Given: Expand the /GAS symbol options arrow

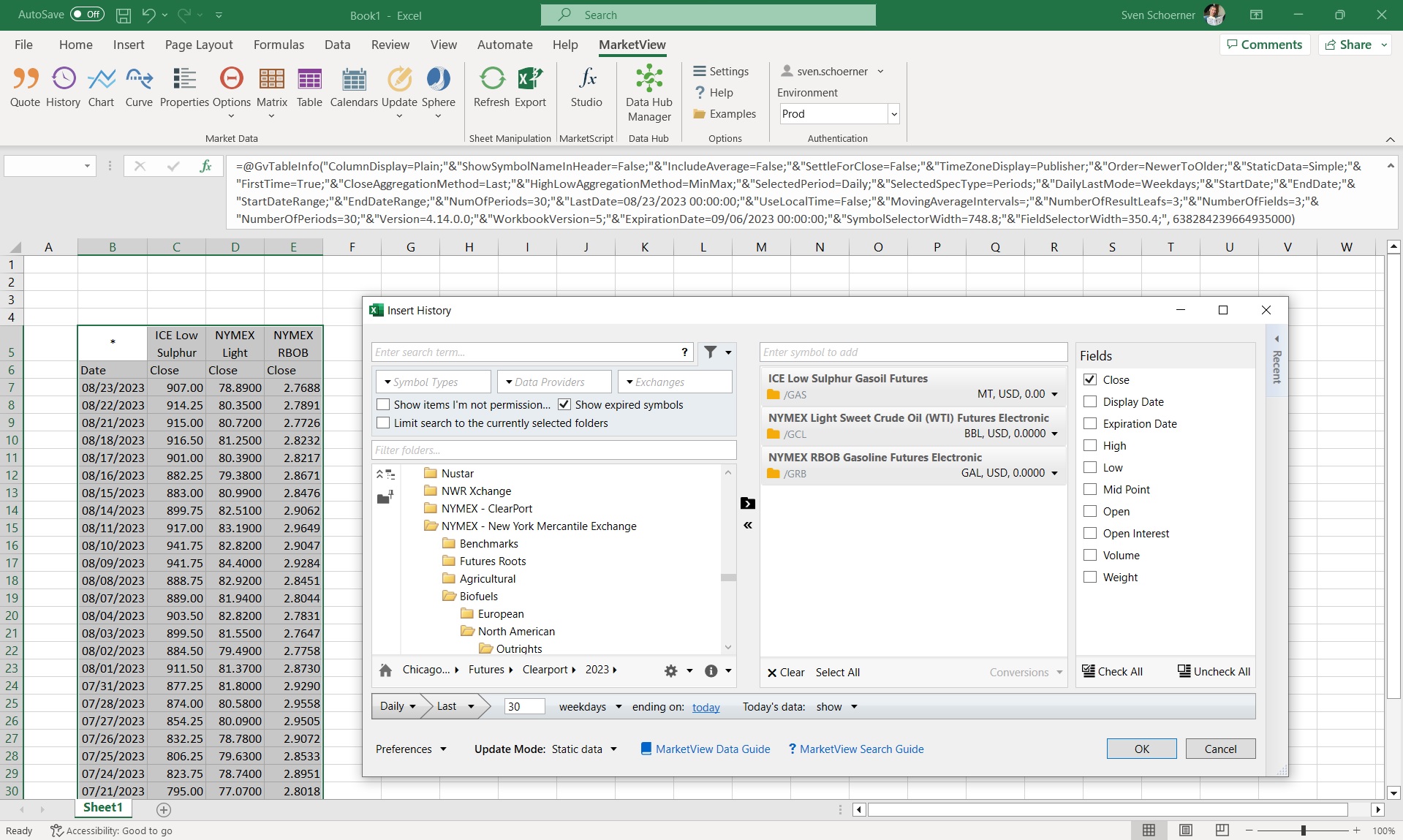Looking at the screenshot, I should [x=1054, y=394].
